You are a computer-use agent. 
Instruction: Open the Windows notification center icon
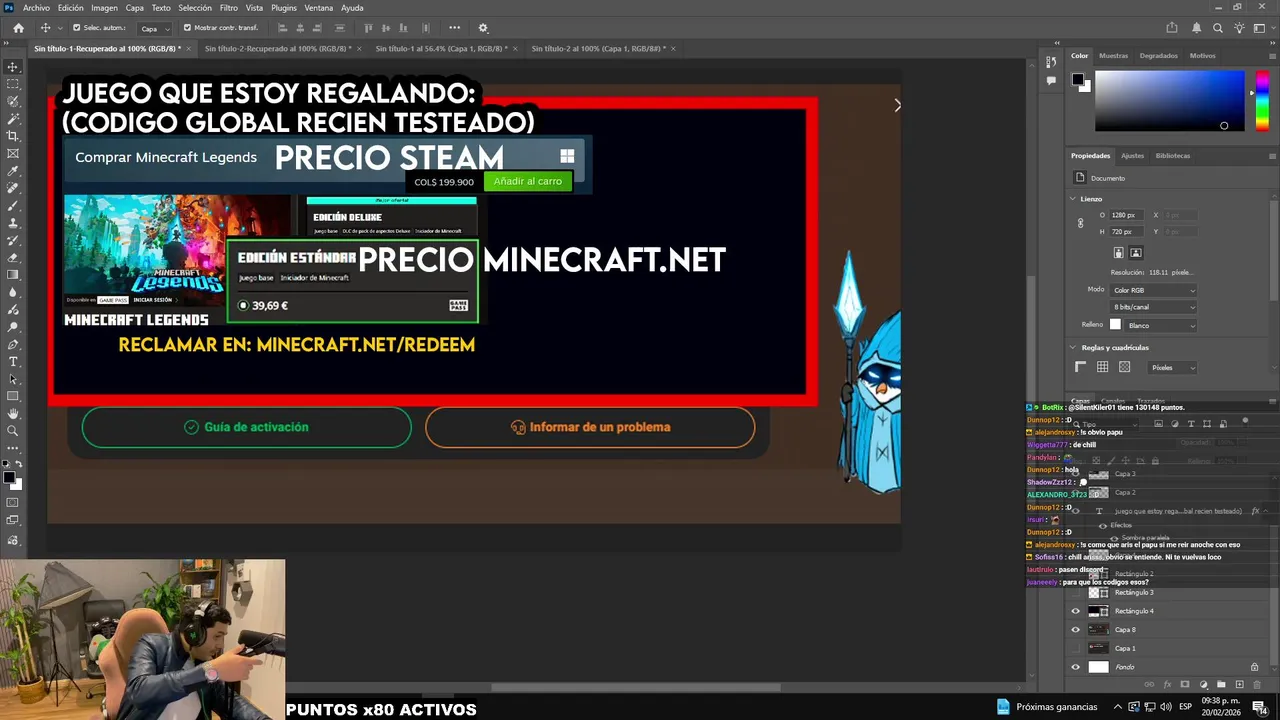(x=1259, y=707)
